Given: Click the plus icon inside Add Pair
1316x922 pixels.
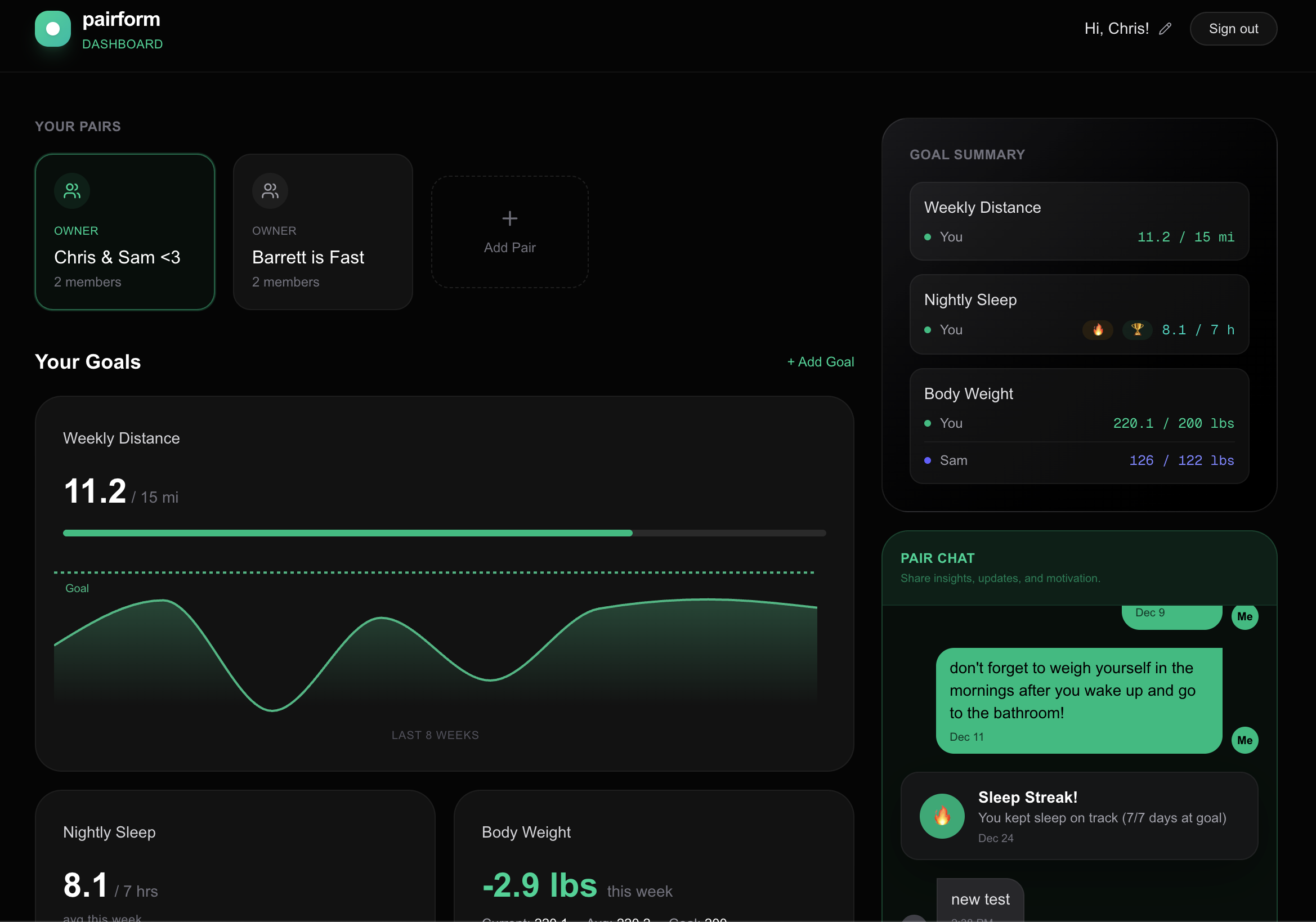Looking at the screenshot, I should tap(509, 218).
